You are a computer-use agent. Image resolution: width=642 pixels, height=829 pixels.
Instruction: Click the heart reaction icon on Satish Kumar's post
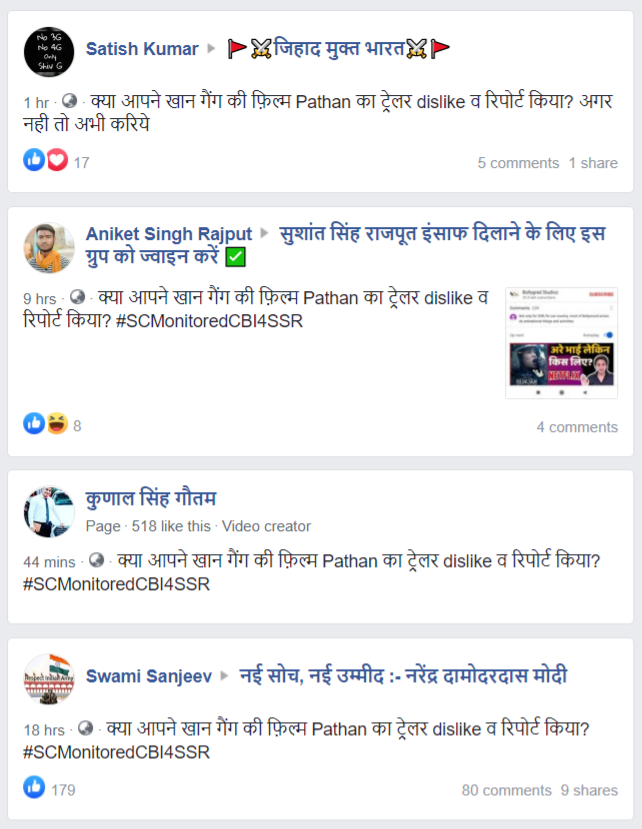click(x=57, y=160)
